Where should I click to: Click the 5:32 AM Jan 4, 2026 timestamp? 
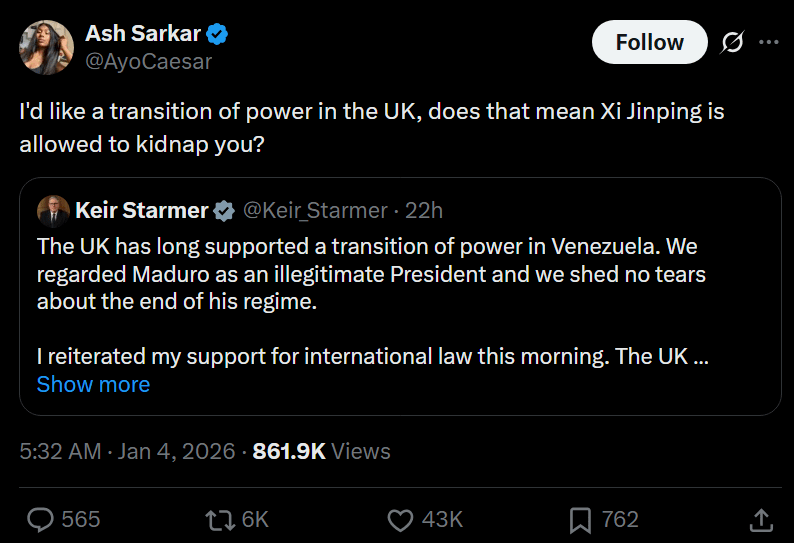pos(126,451)
